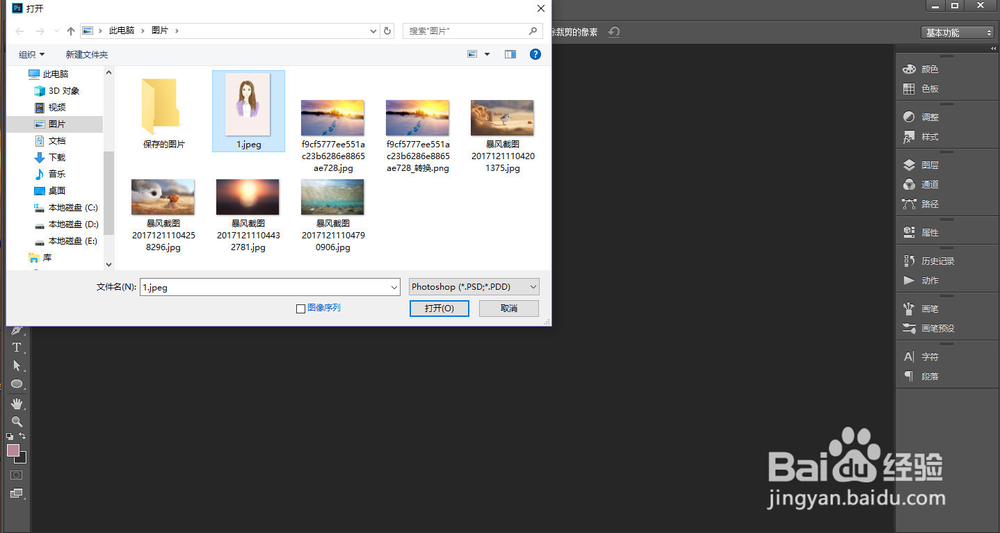Viewport: 1000px width, 533px height.
Task: Open the dark background color picker
Action: pos(22,459)
